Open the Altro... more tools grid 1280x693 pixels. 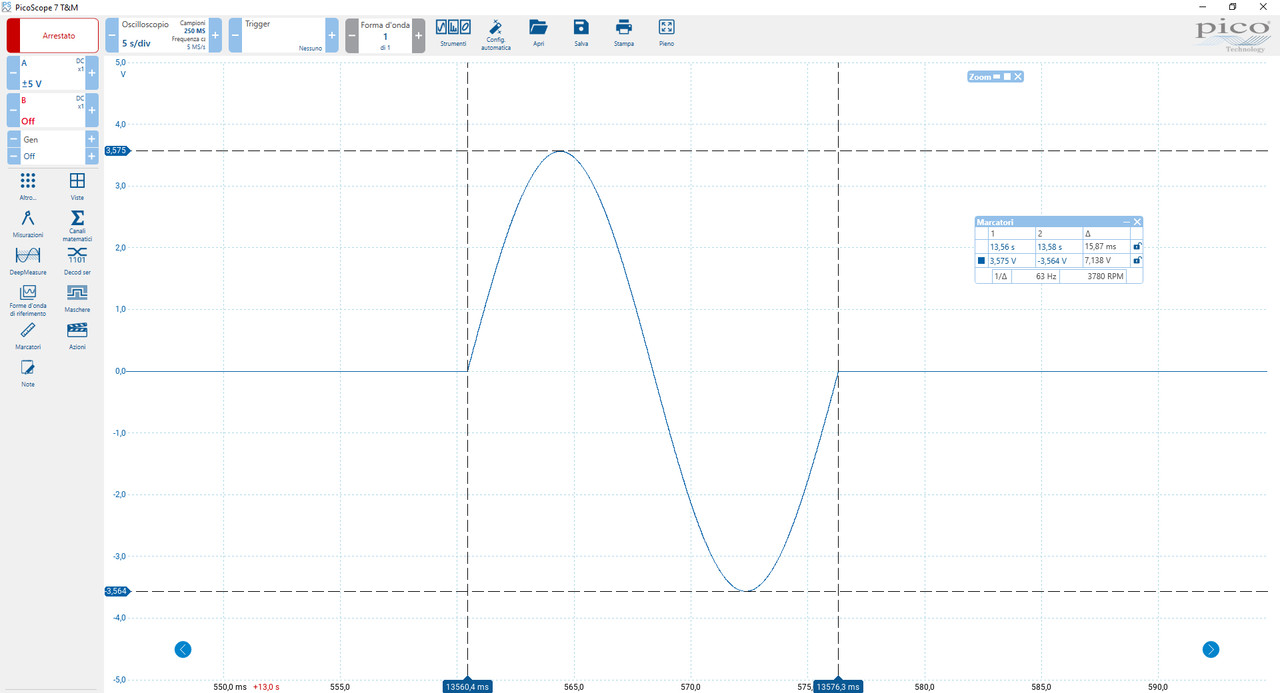[x=28, y=186]
